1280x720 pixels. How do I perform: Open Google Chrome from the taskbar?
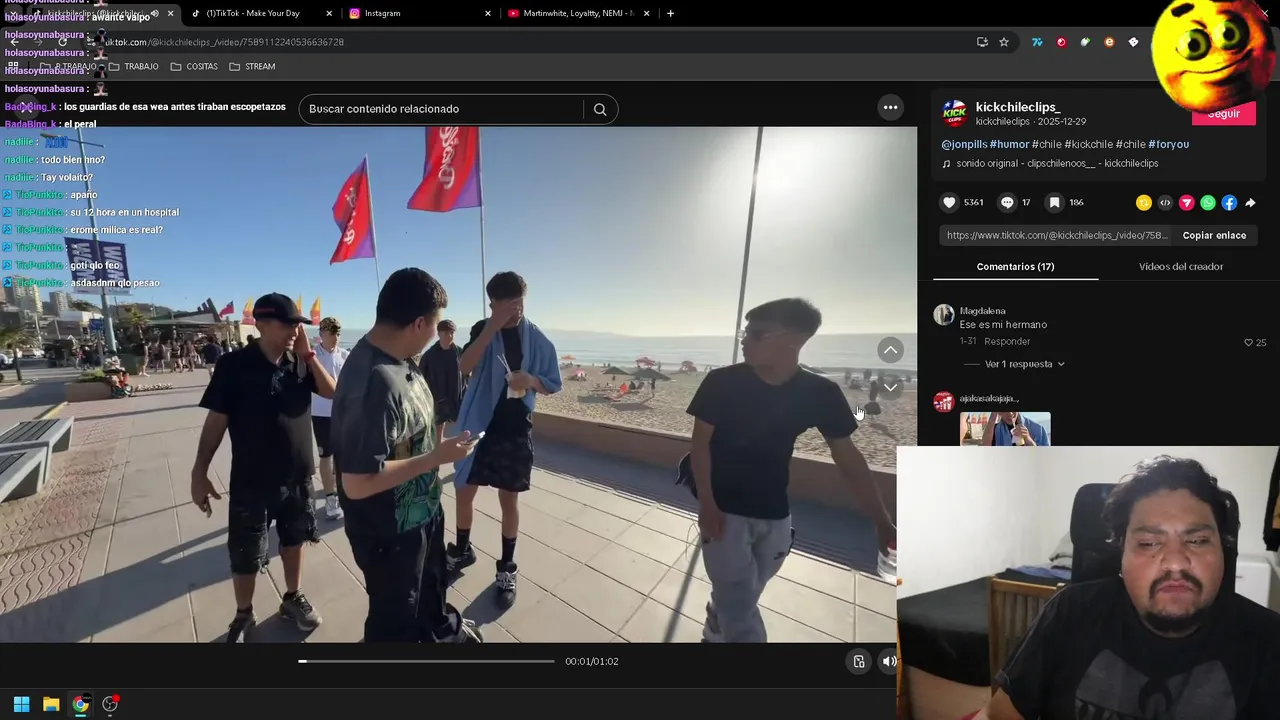(x=81, y=704)
